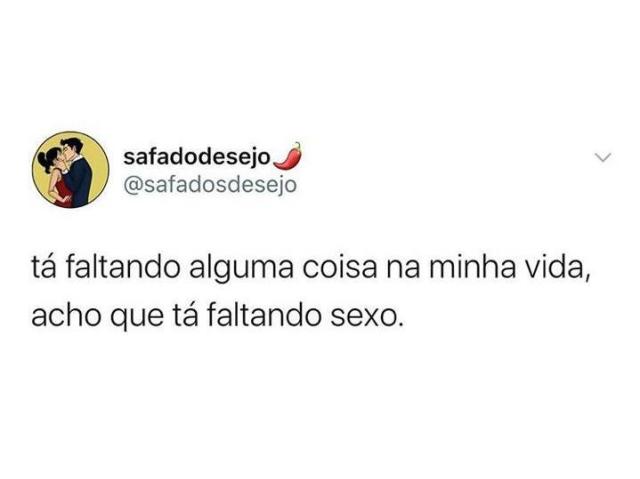Click the kissing couple profile avatar
The height and width of the screenshot is (479, 640).
coord(71,170)
